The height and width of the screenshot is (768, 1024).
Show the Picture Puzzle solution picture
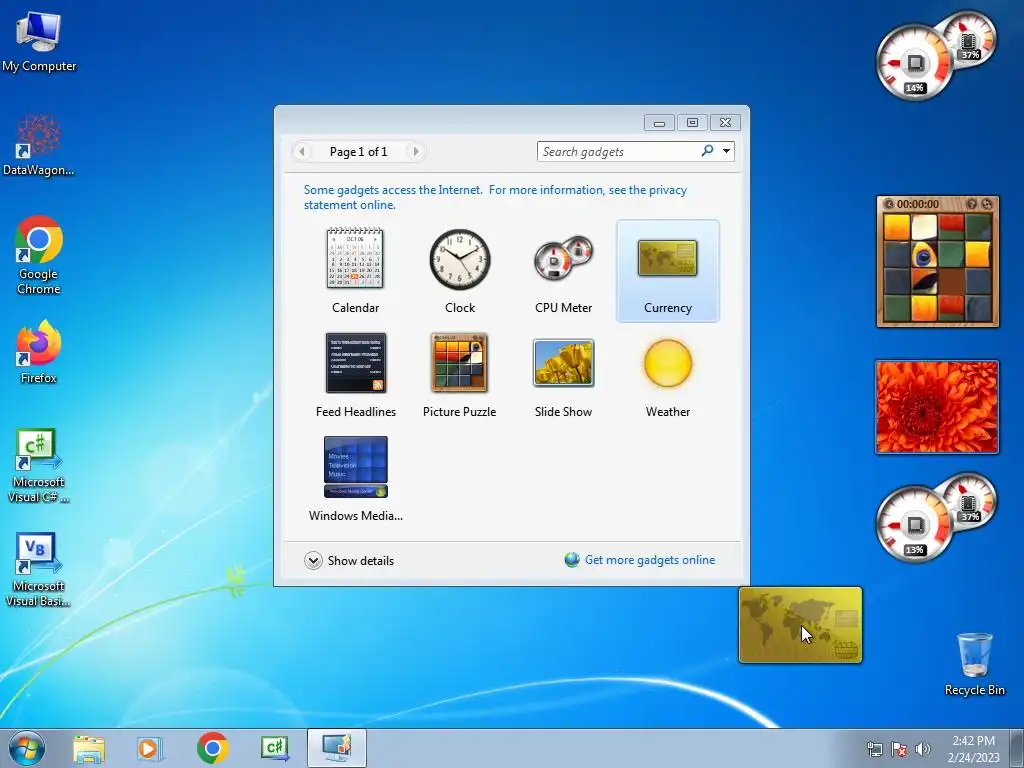[x=972, y=204]
